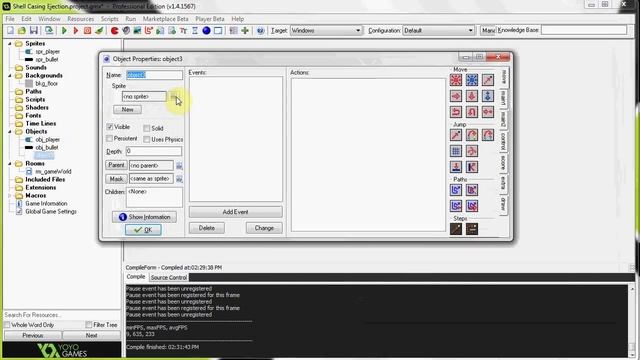
Task: Add the Move Fixed action
Action: tap(456, 80)
